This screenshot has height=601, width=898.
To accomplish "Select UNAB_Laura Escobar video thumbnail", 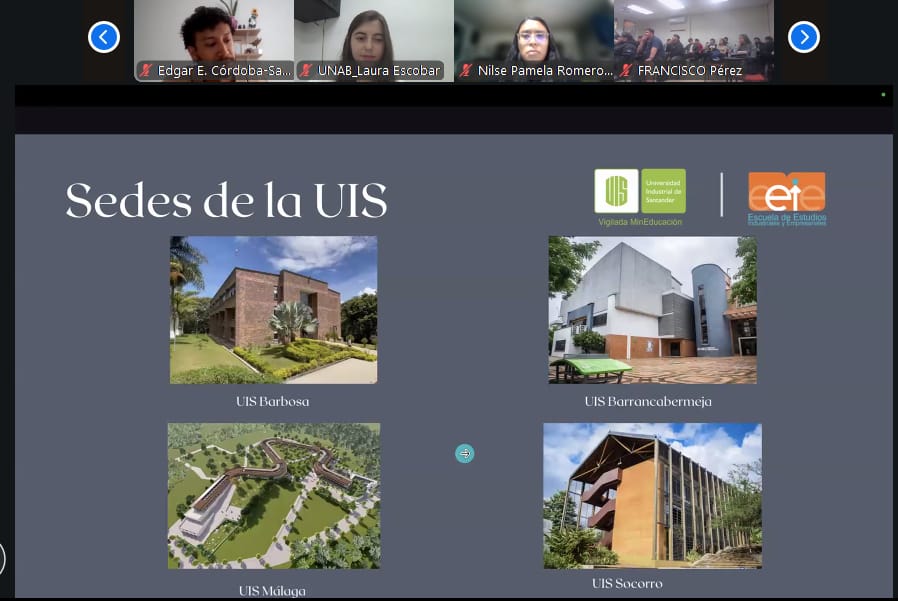I will tap(374, 41).
